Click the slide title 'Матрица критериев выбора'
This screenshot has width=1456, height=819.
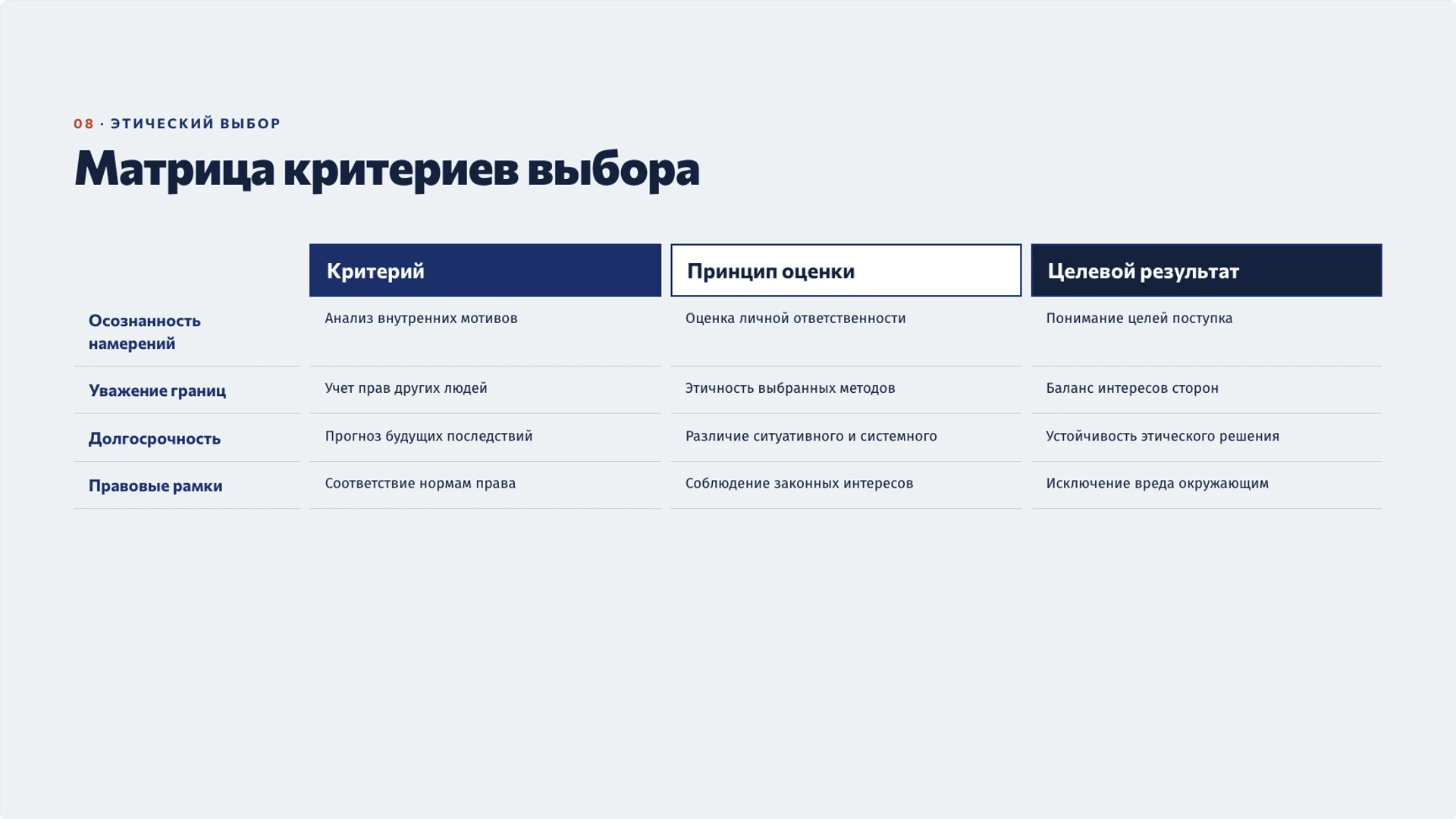(x=387, y=168)
